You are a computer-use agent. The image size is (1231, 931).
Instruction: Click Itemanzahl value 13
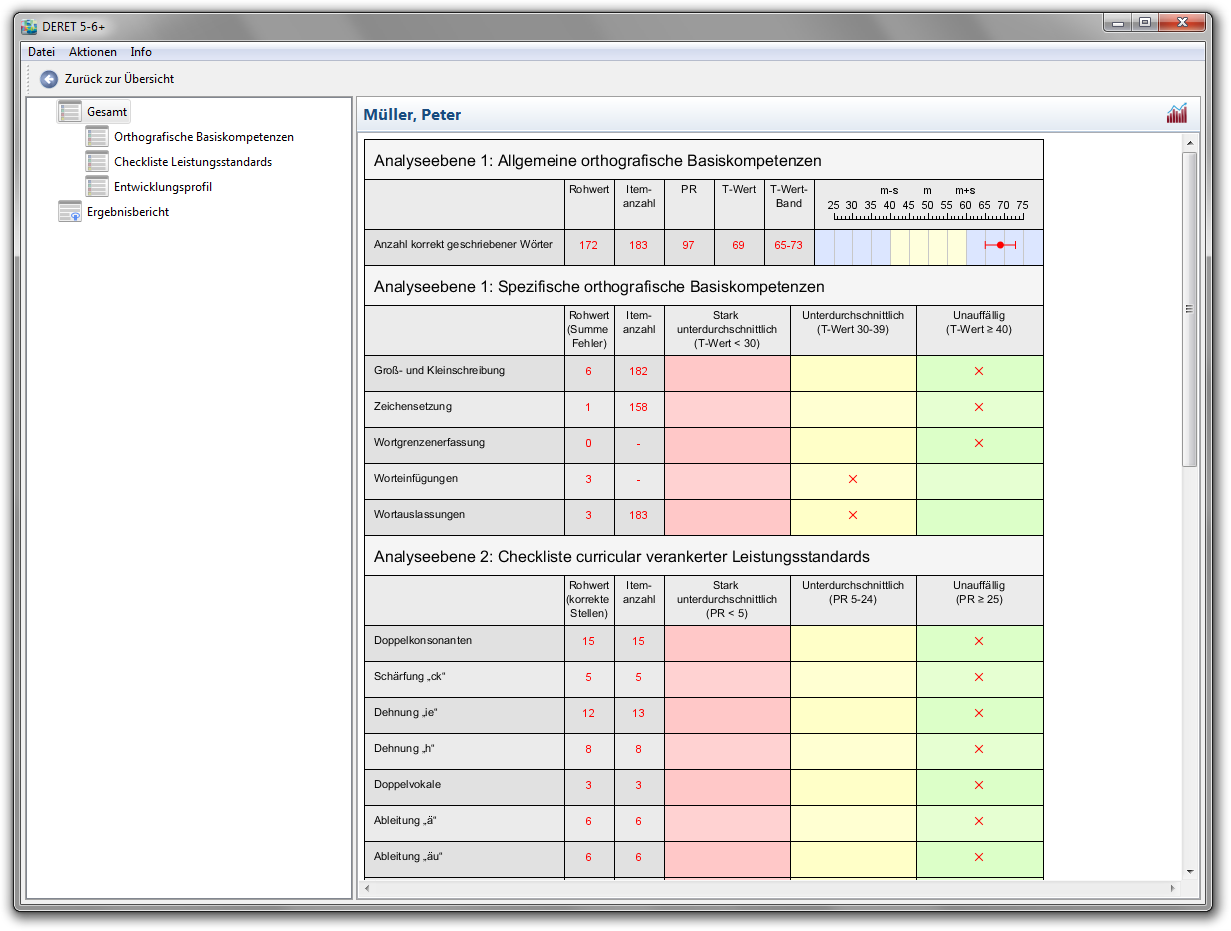(x=638, y=714)
